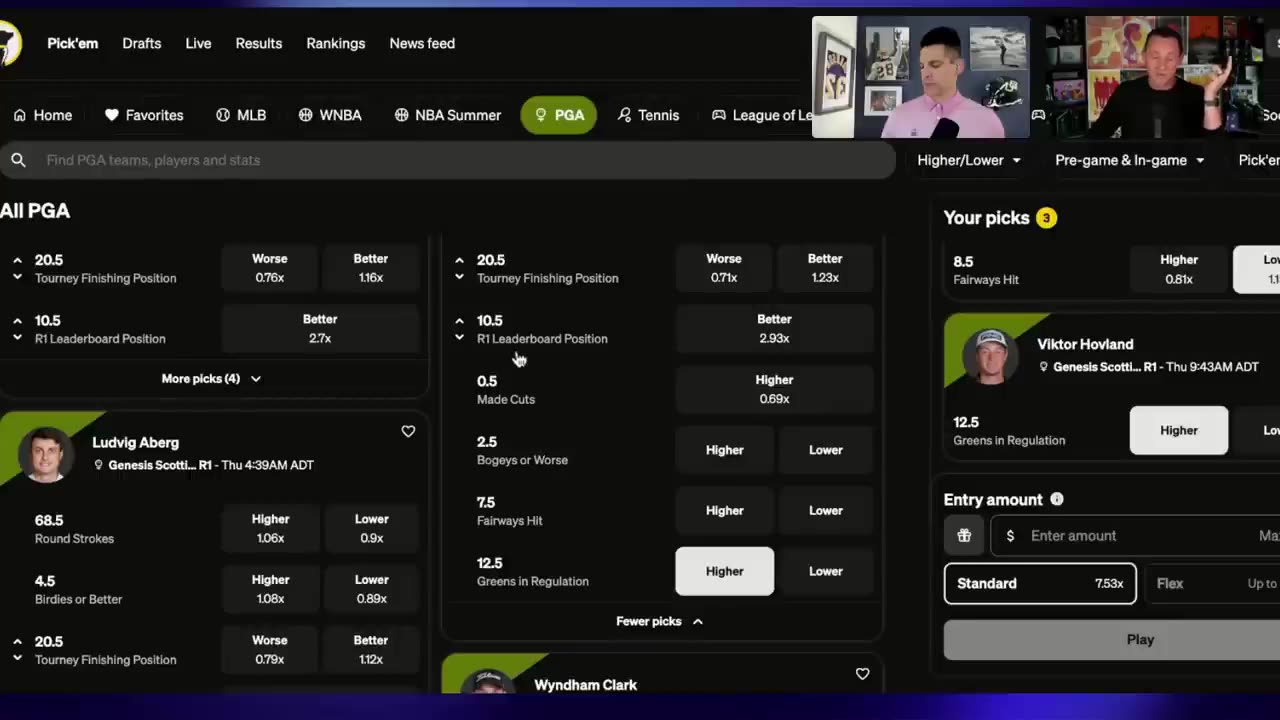
Task: Pick Worse 0.76x on Tourney Finishing Position
Action: pyautogui.click(x=270, y=268)
